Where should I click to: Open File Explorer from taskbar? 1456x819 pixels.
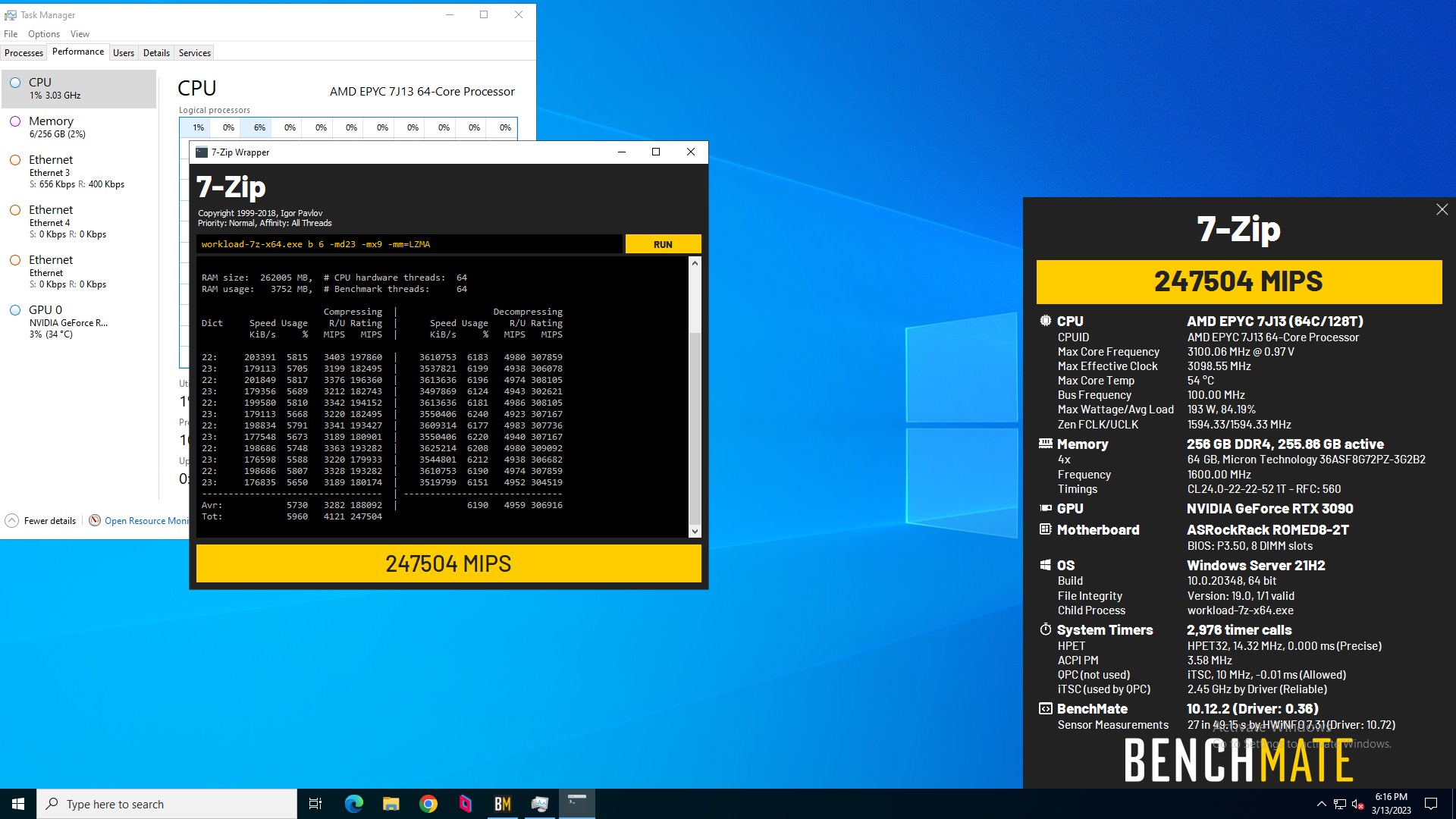click(391, 804)
